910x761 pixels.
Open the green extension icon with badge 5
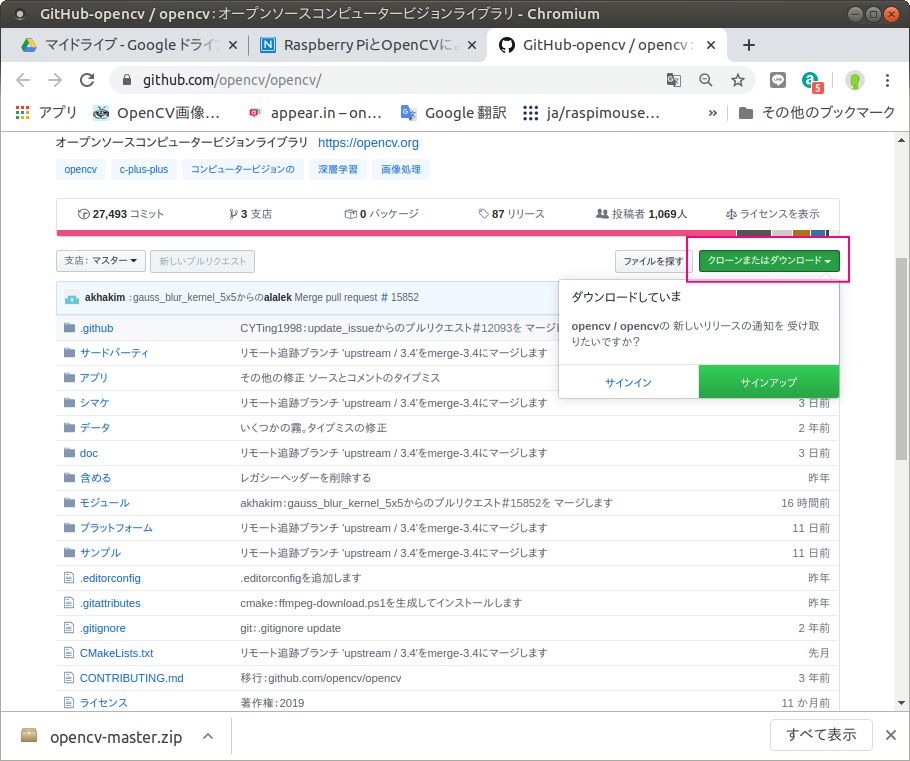812,81
